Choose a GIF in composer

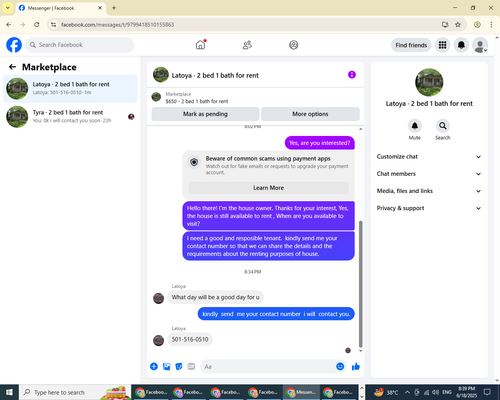(191, 367)
